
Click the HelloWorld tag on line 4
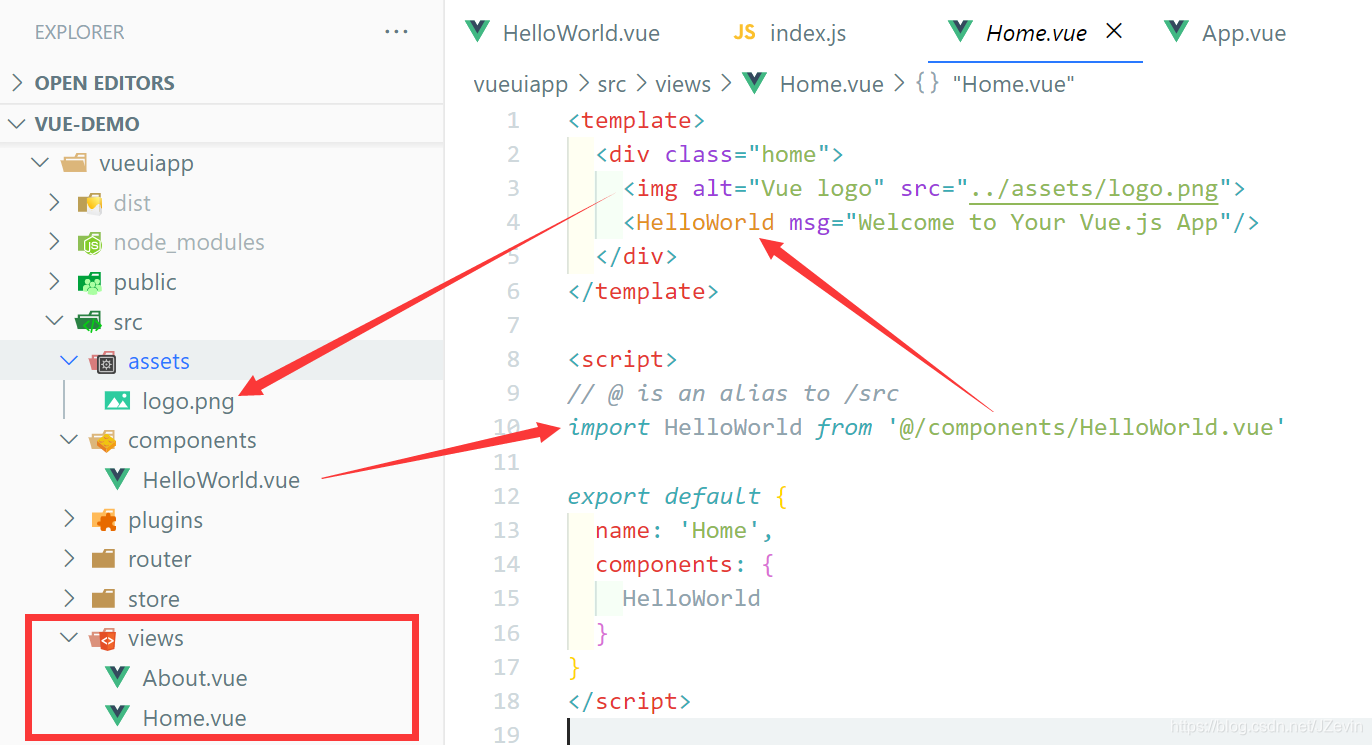pos(705,222)
